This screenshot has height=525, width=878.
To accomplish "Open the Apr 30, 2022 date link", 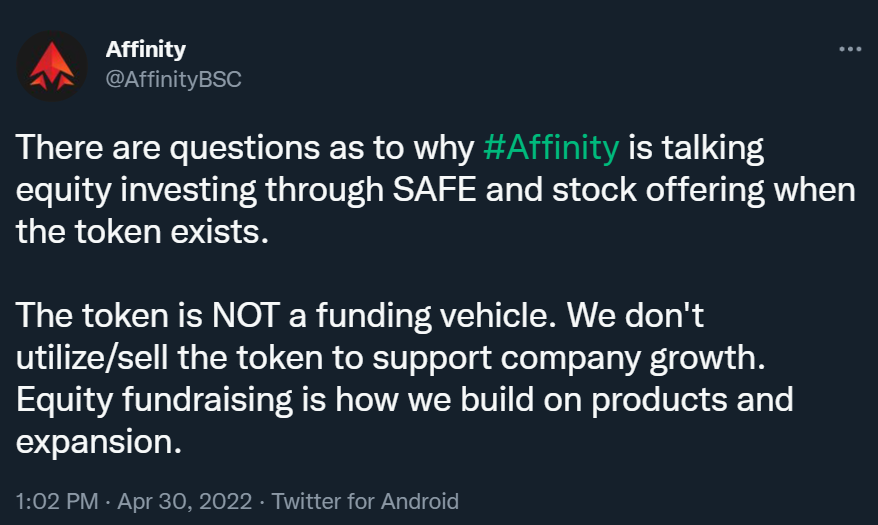I will click(185, 501).
